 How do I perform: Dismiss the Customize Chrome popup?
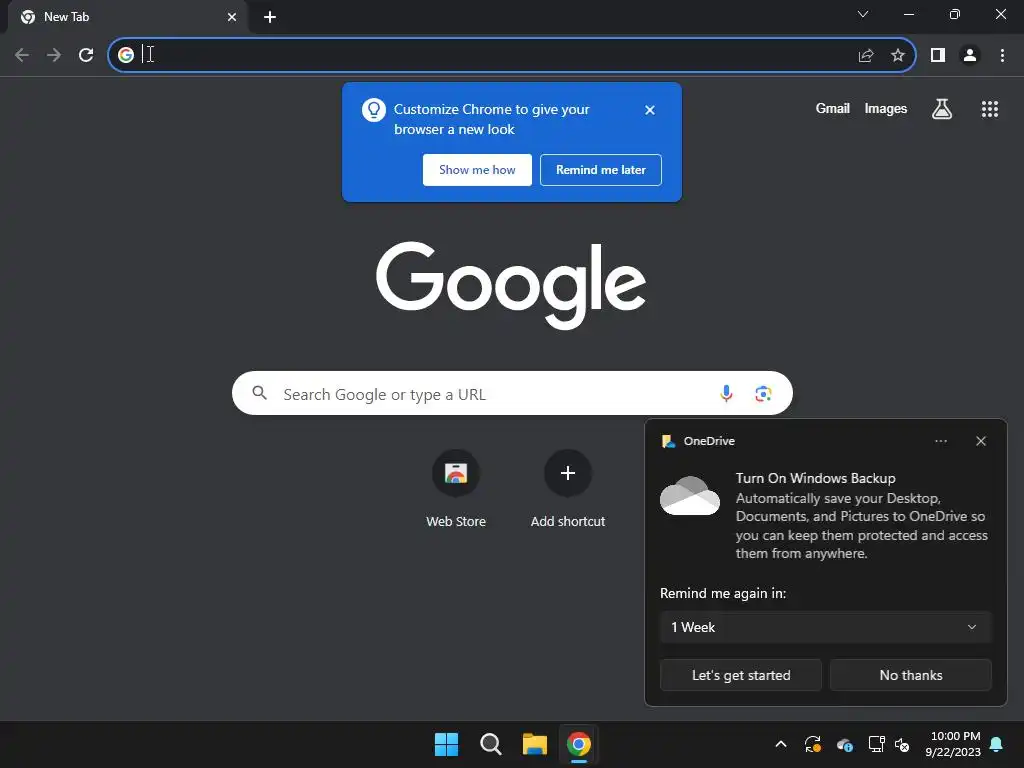(x=650, y=110)
